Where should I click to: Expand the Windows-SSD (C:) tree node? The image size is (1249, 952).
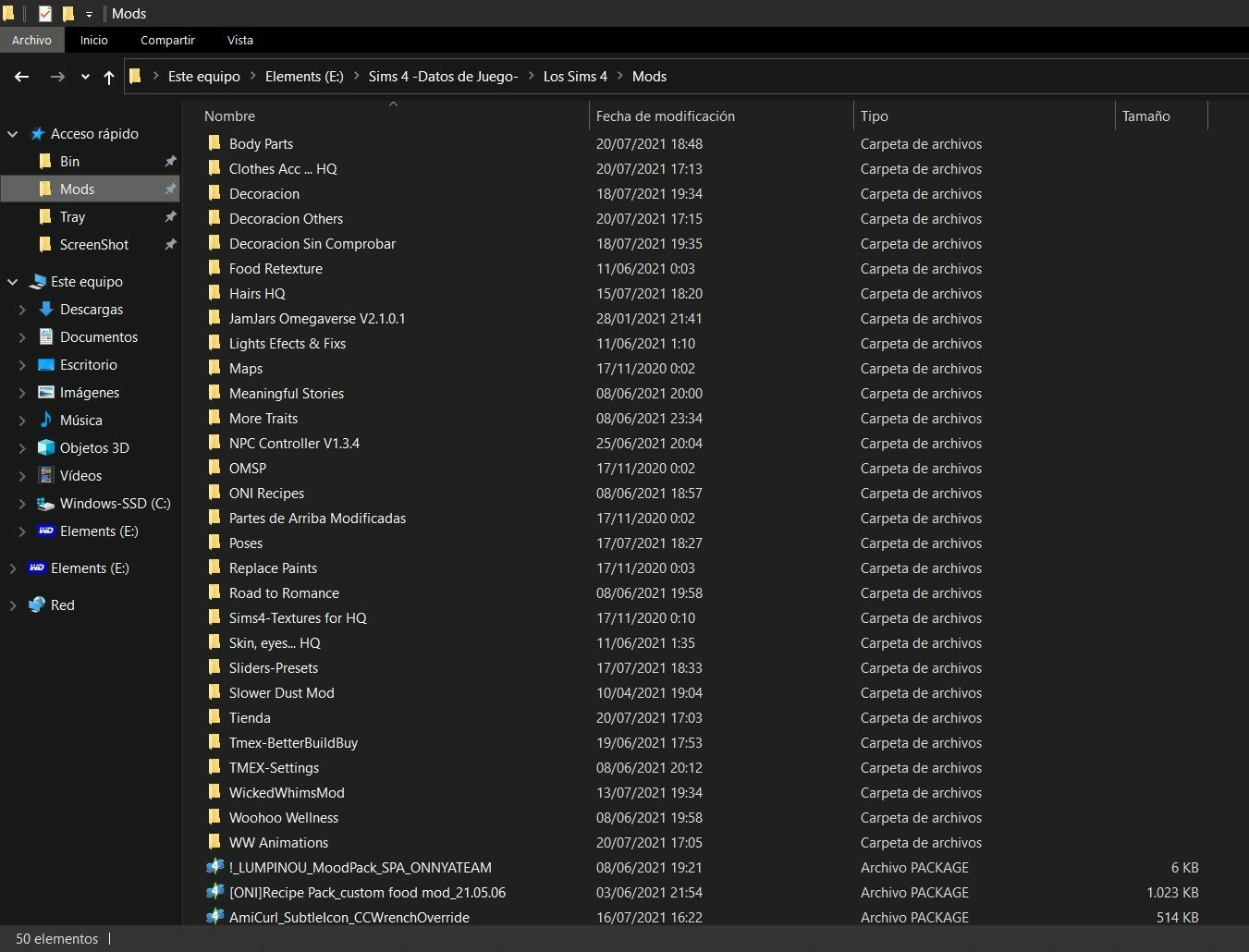click(x=23, y=504)
